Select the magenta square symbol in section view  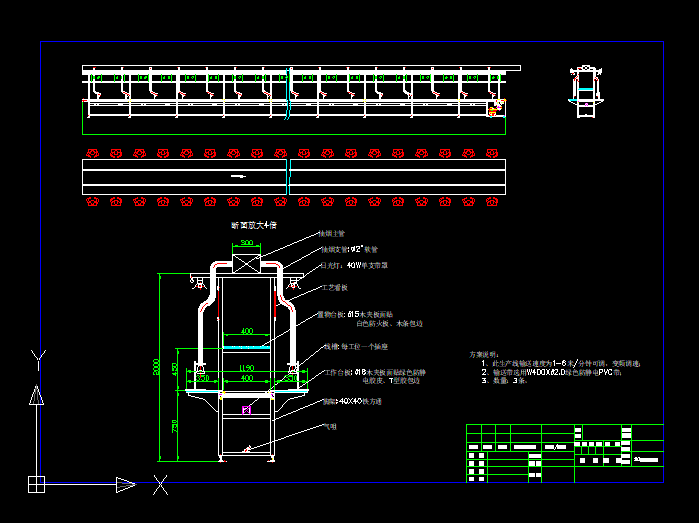click(247, 410)
